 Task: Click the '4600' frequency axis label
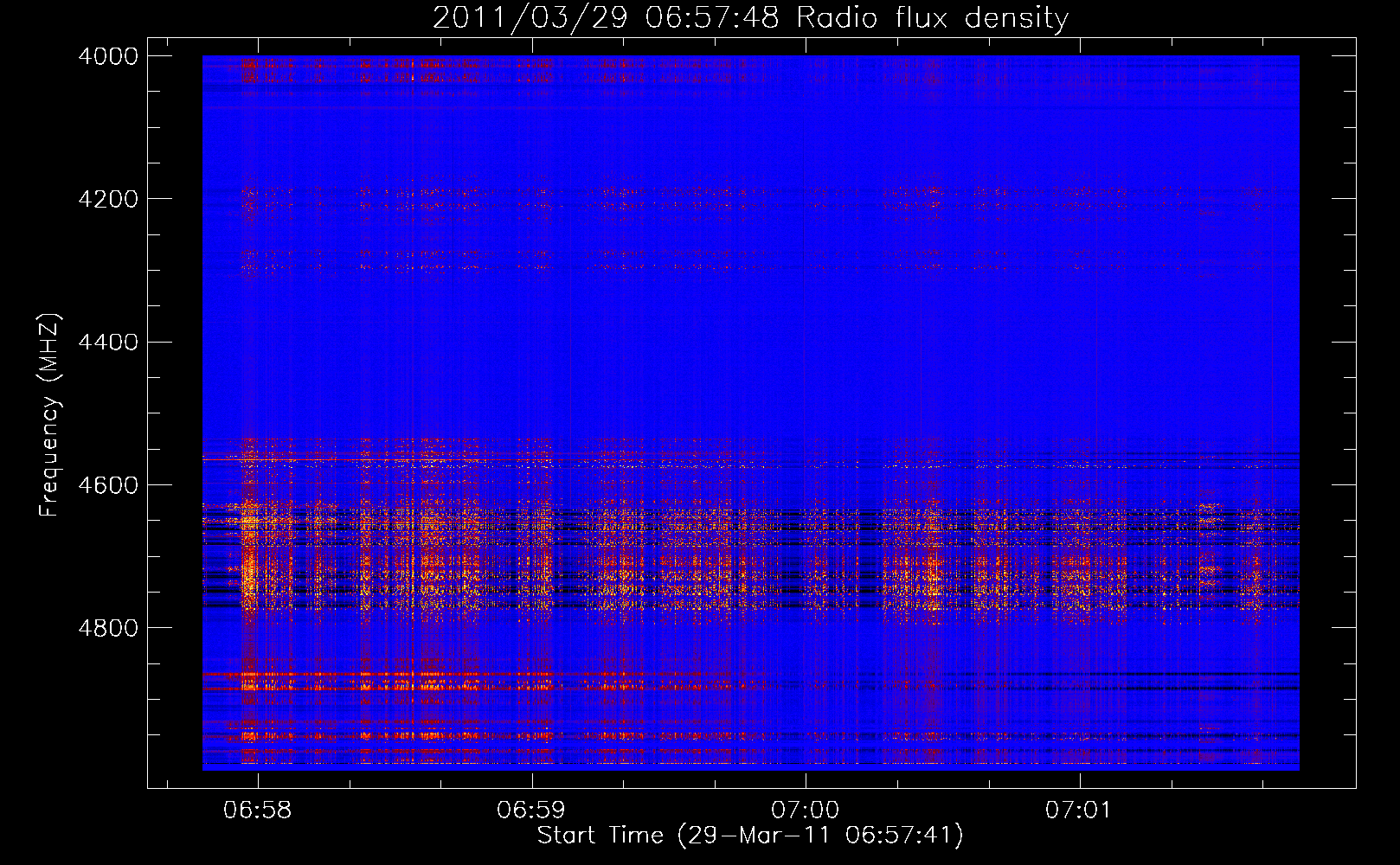[108, 484]
